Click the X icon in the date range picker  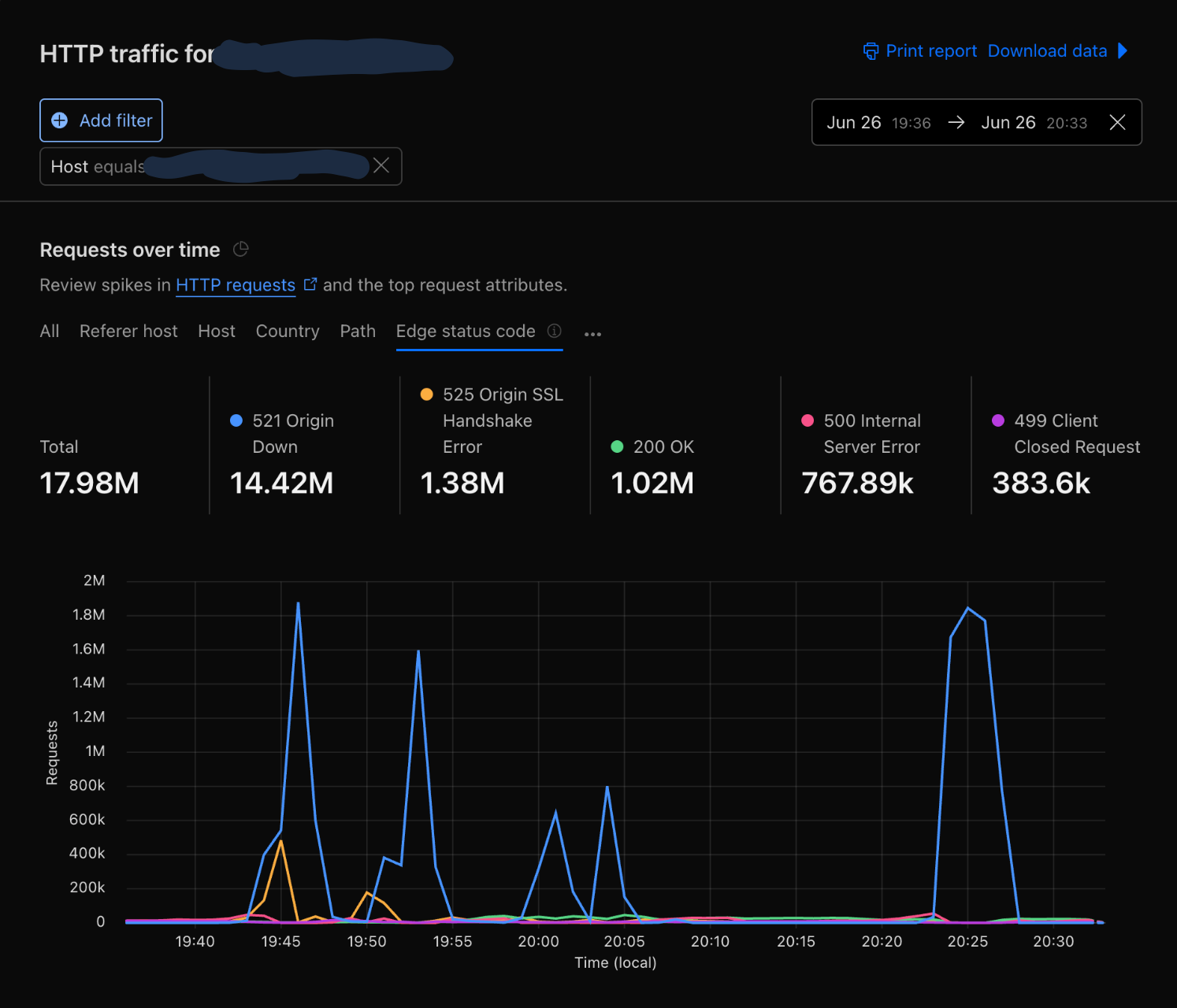tap(1117, 122)
